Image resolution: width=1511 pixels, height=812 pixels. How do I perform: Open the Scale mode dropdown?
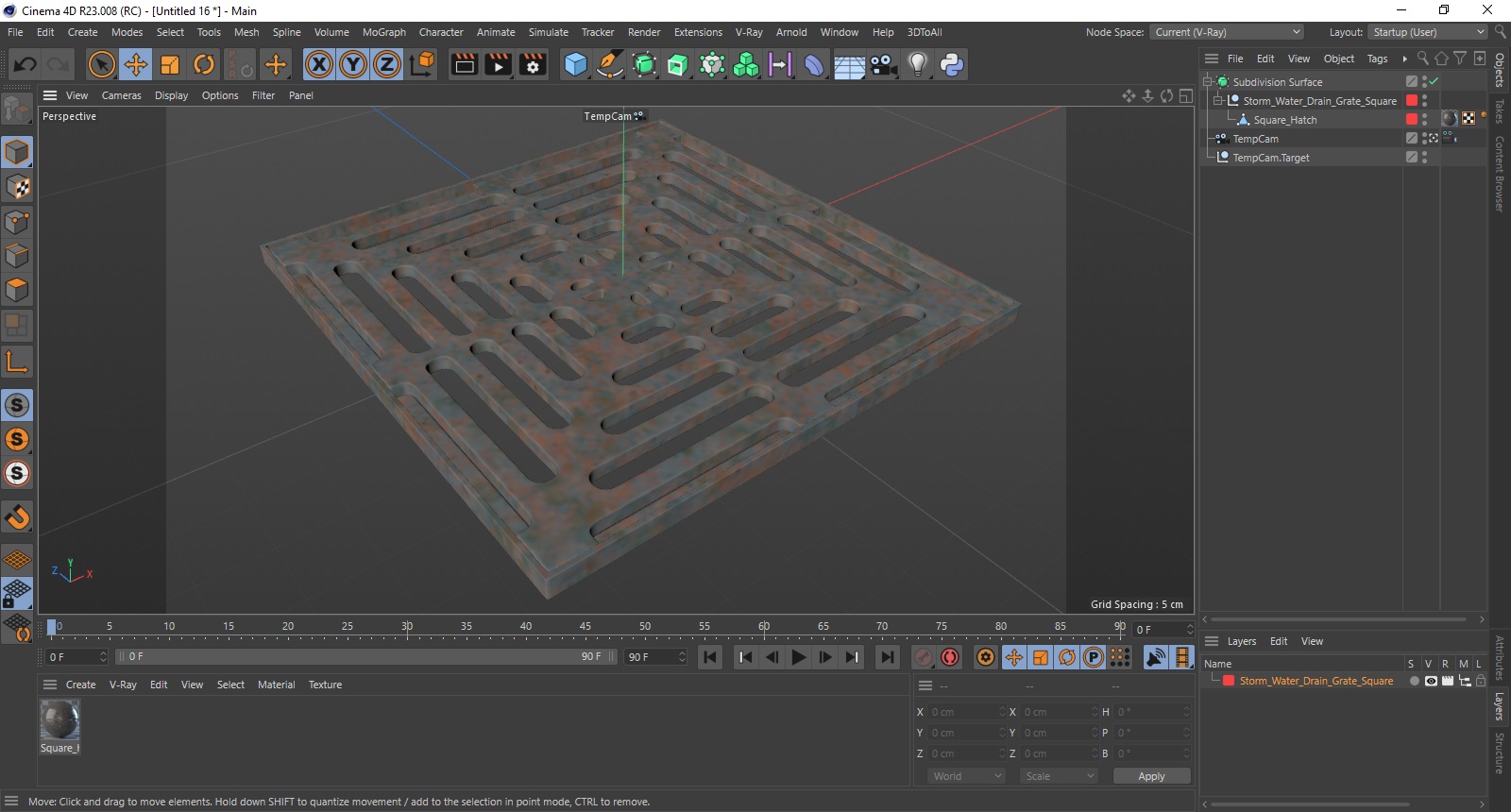(x=1060, y=776)
